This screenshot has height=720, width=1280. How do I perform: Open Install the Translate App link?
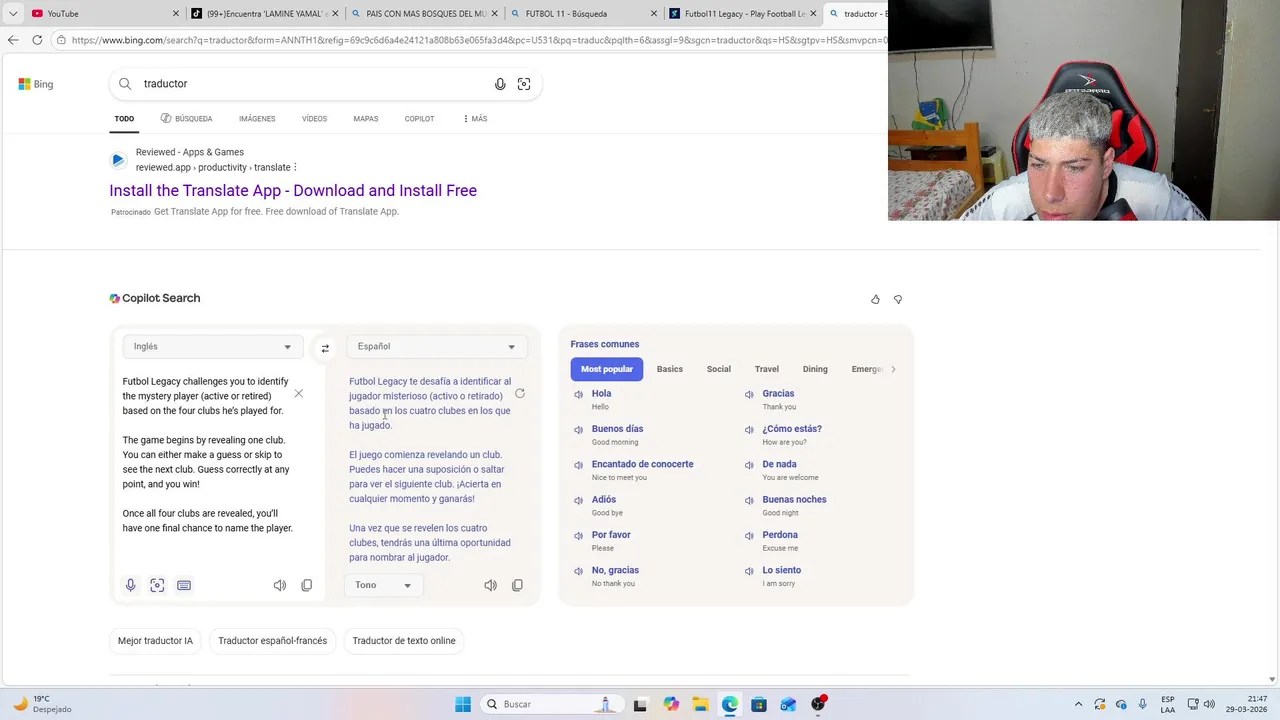coord(293,191)
